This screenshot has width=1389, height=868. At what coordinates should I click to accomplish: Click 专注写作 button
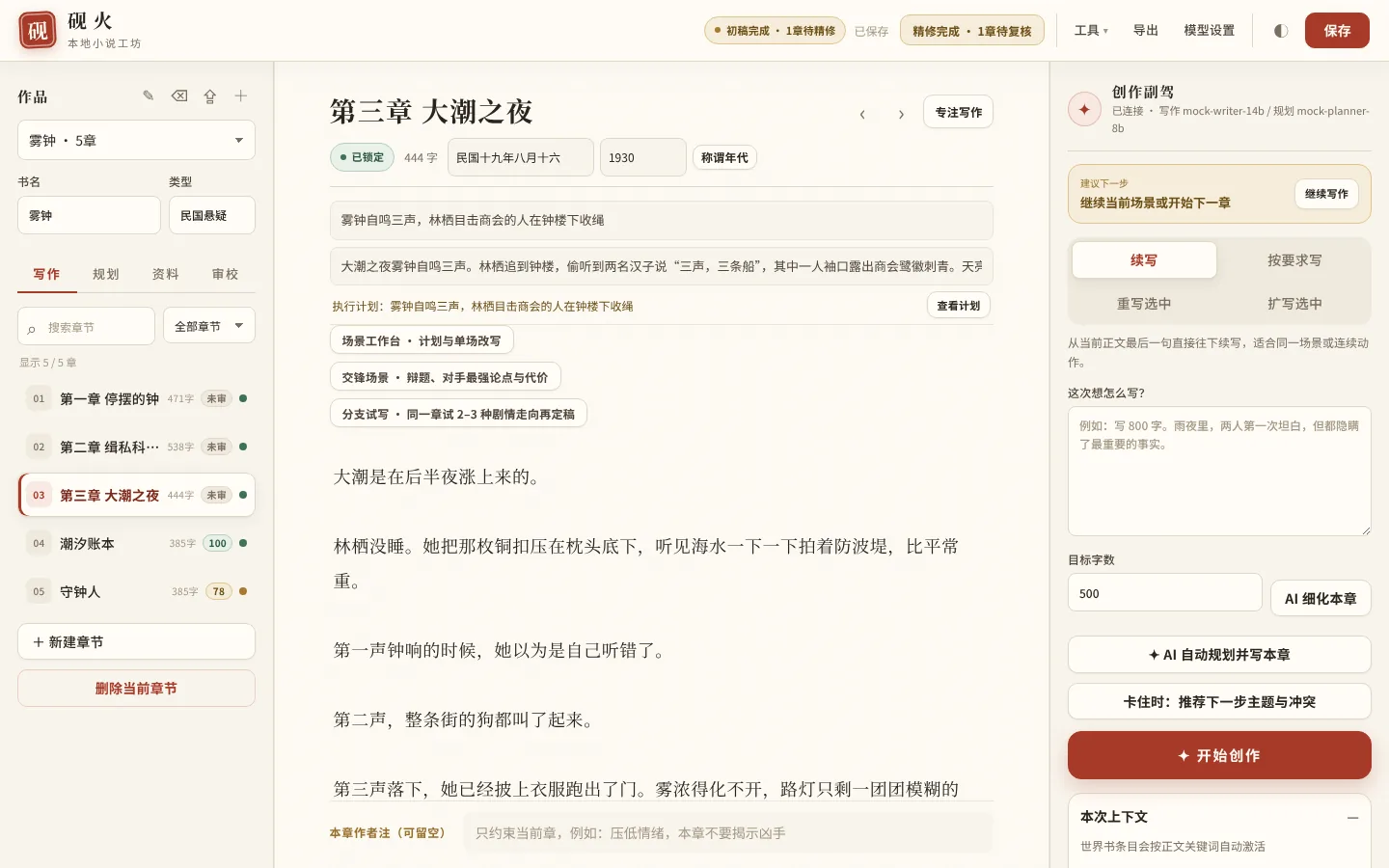tap(958, 112)
